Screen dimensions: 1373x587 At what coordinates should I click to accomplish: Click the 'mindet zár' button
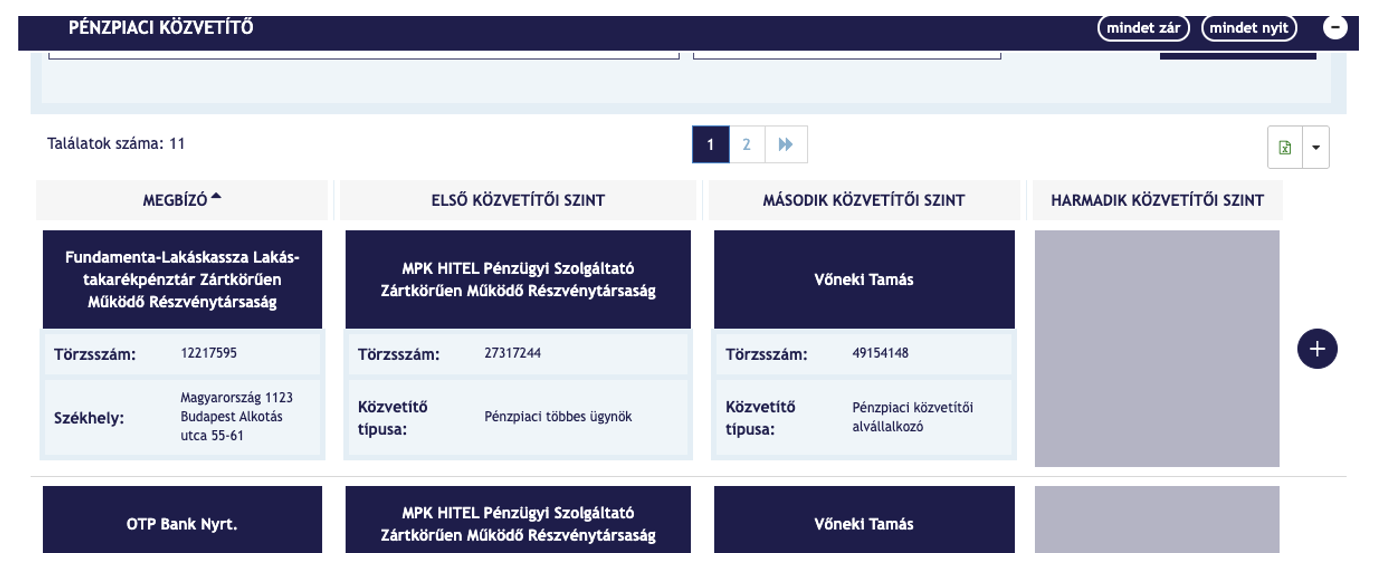1143,28
